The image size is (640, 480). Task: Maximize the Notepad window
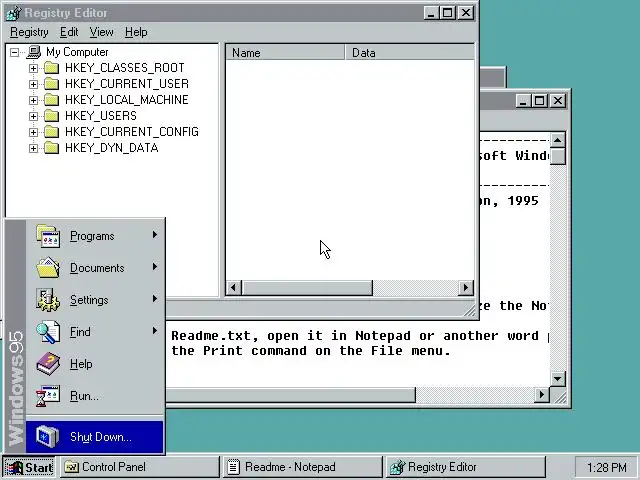coord(540,100)
